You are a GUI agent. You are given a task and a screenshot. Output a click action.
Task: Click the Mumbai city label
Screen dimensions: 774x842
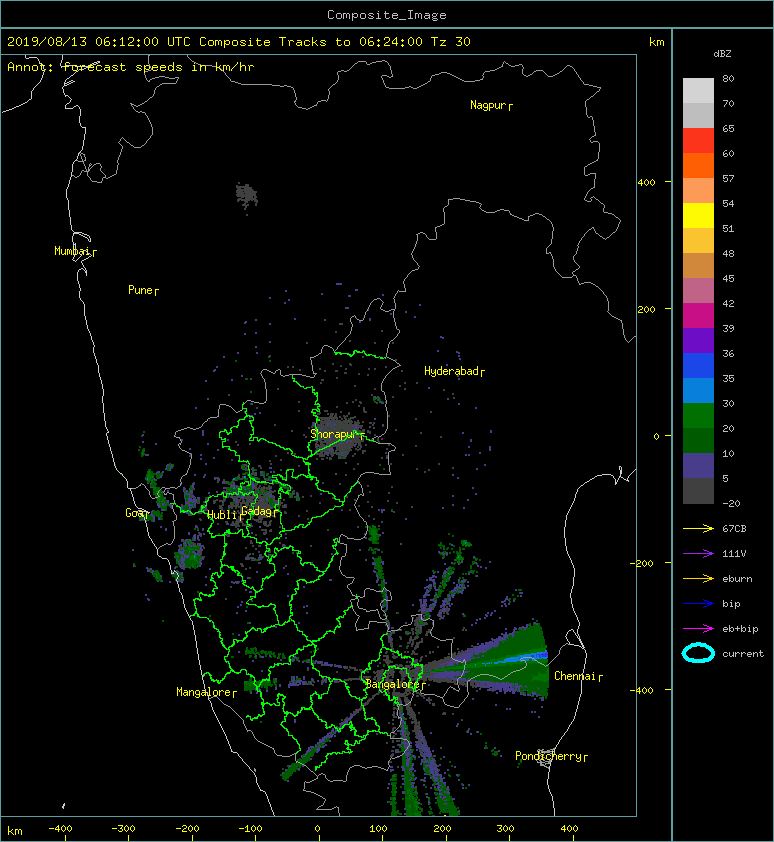click(75, 251)
